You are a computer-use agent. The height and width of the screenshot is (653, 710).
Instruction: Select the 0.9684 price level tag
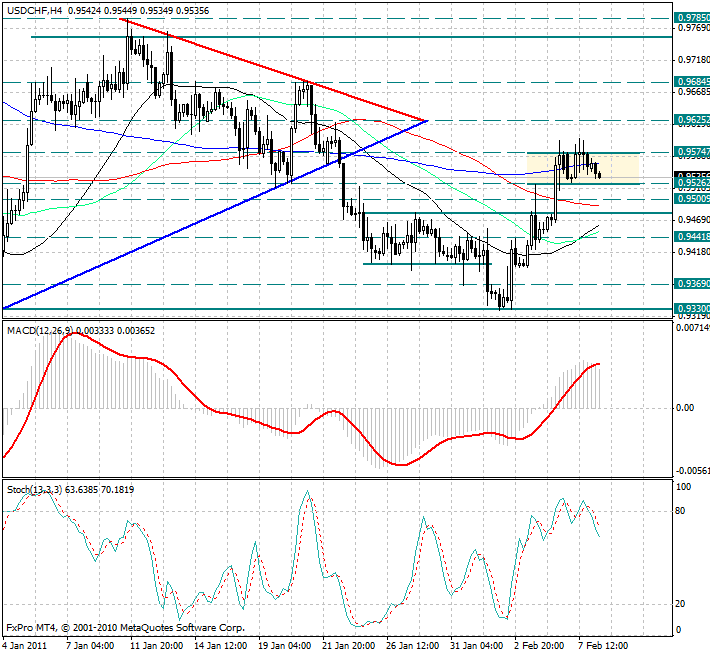click(x=690, y=81)
